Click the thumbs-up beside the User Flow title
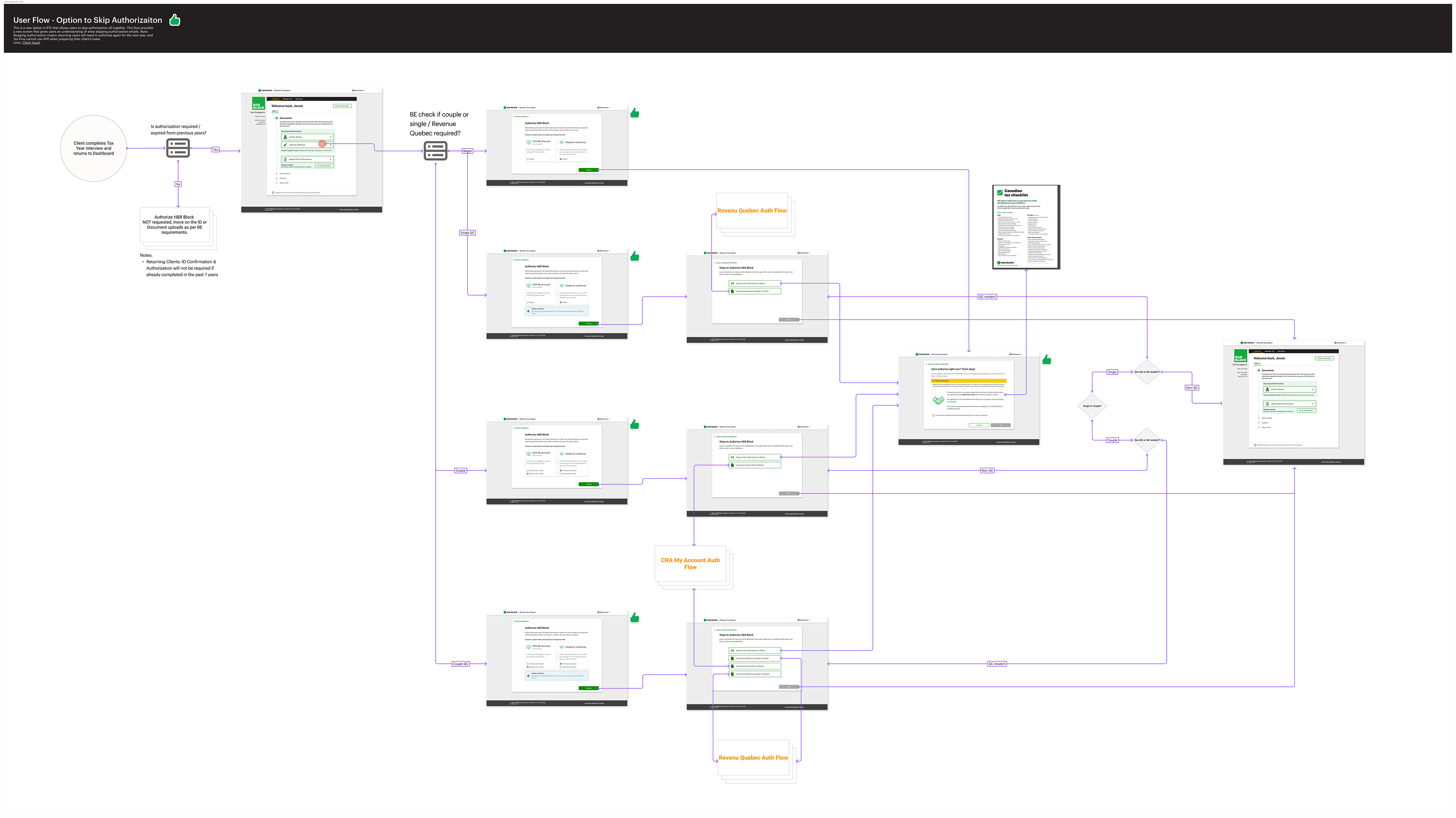 coord(175,20)
